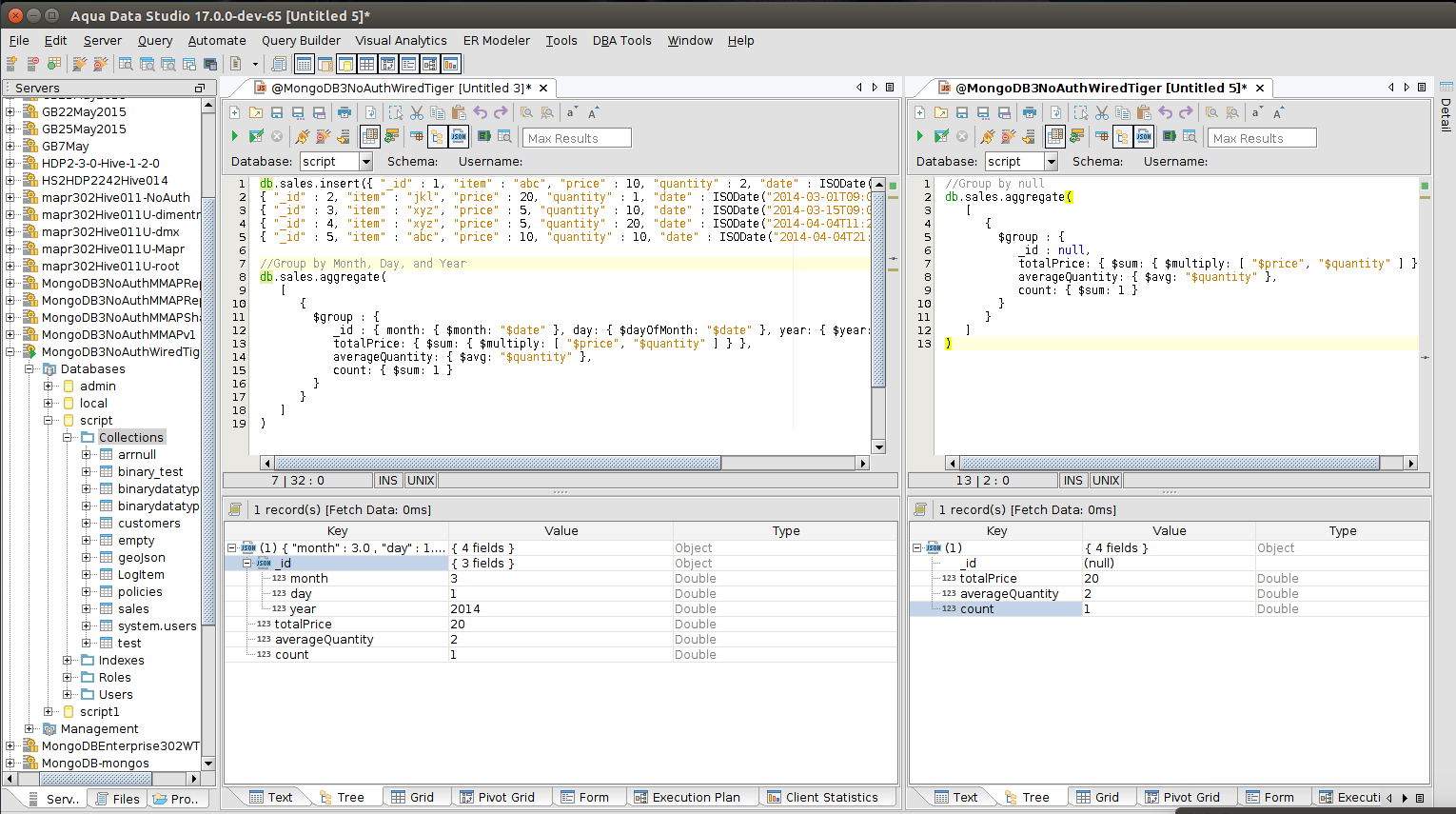Click the horizontal scrollbar in Untitled 3 editor
The width and height of the screenshot is (1456, 814).
[499, 464]
